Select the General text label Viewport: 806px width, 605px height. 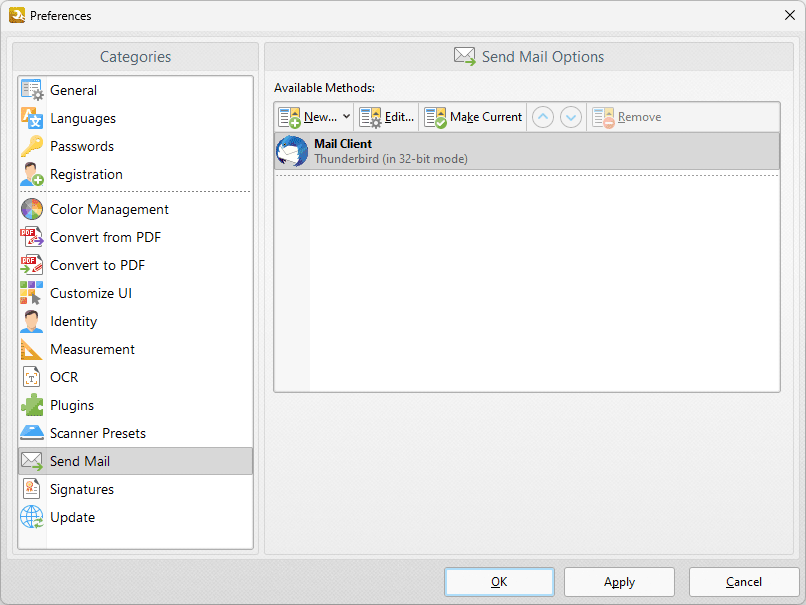(74, 90)
